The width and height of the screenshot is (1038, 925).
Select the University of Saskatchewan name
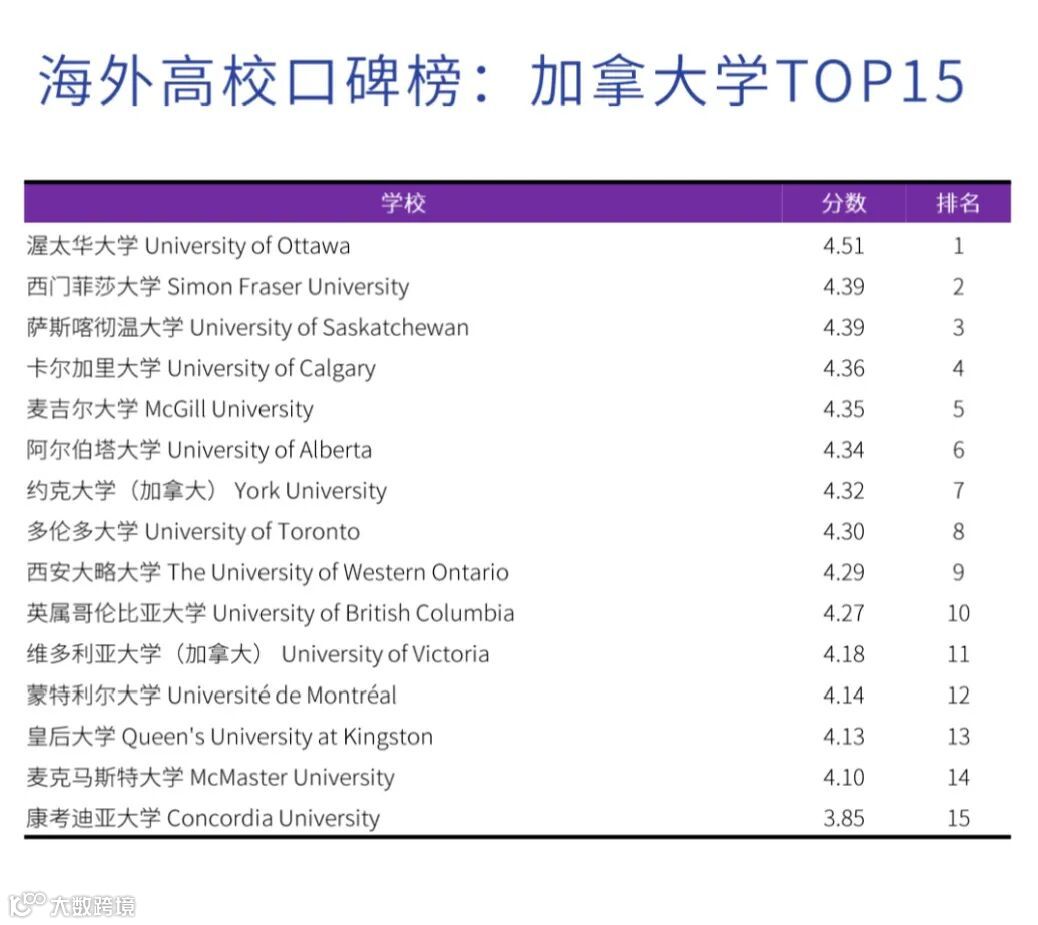pos(248,328)
